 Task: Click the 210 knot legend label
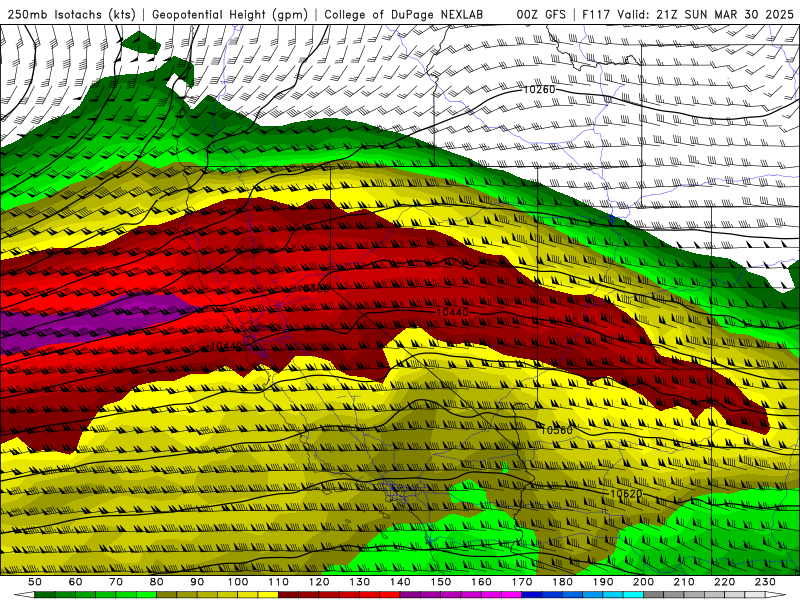click(684, 582)
